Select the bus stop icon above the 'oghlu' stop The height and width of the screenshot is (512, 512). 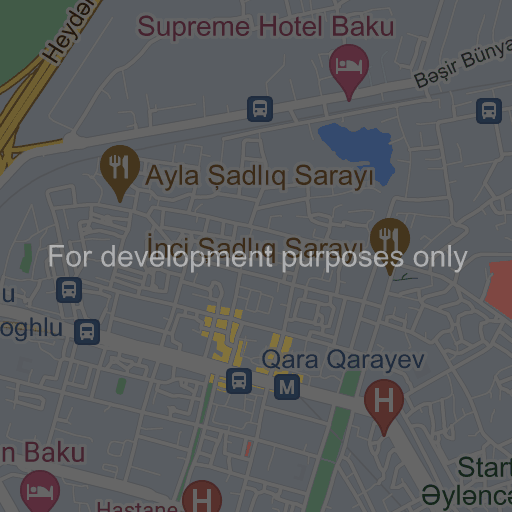pyautogui.click(x=69, y=290)
